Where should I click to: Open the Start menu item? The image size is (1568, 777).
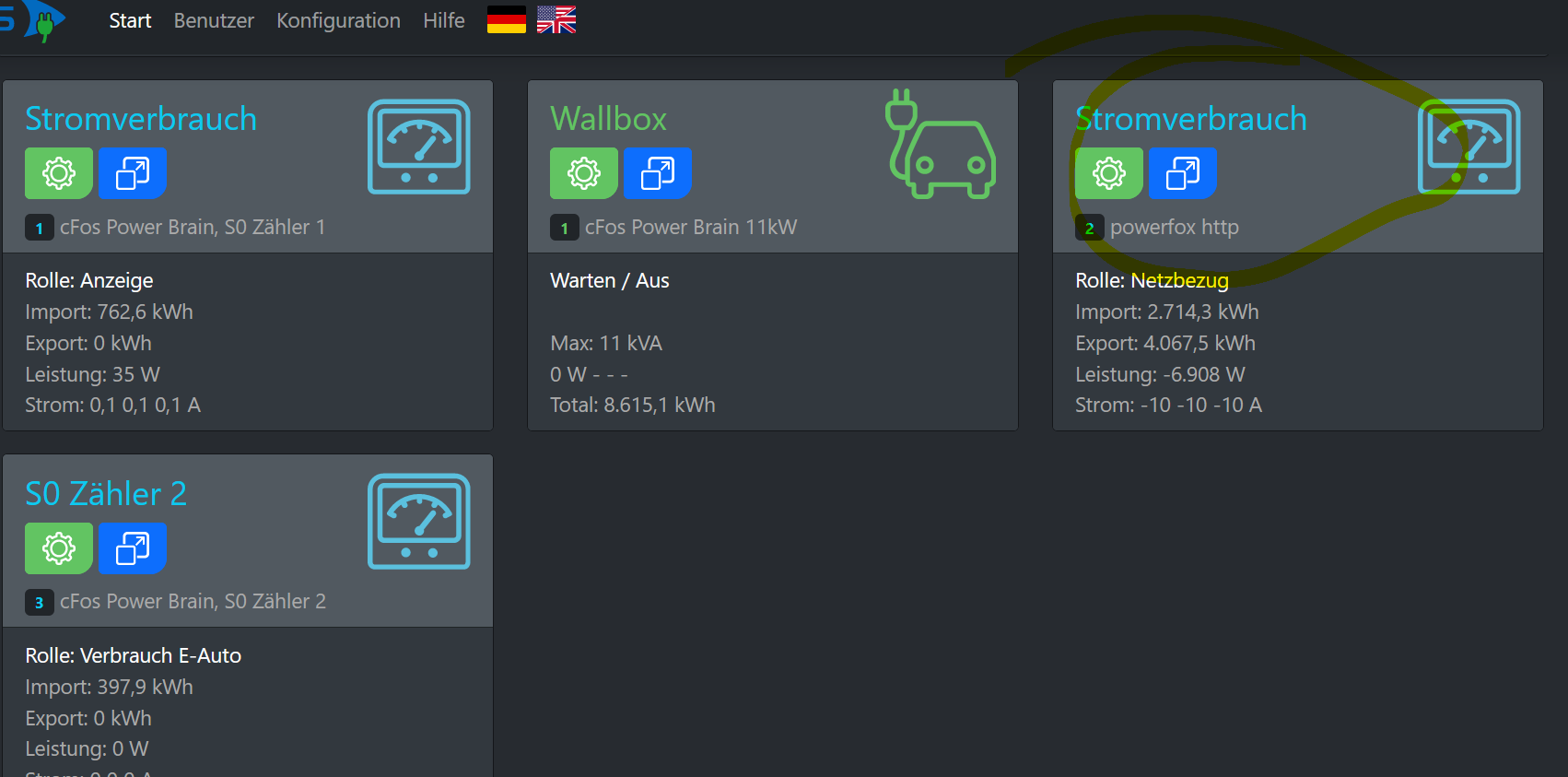tap(130, 20)
